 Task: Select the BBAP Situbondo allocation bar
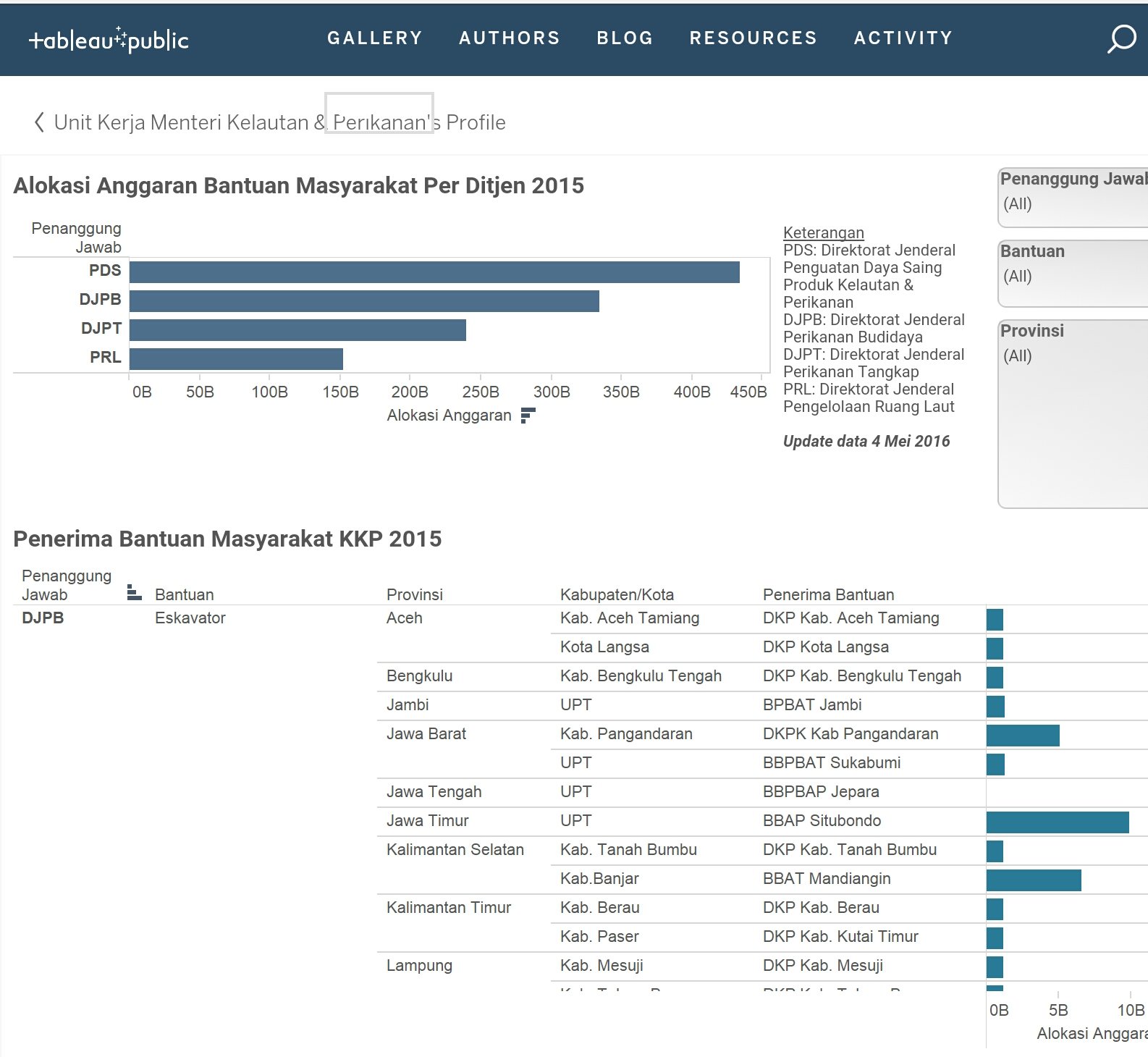click(x=1057, y=822)
